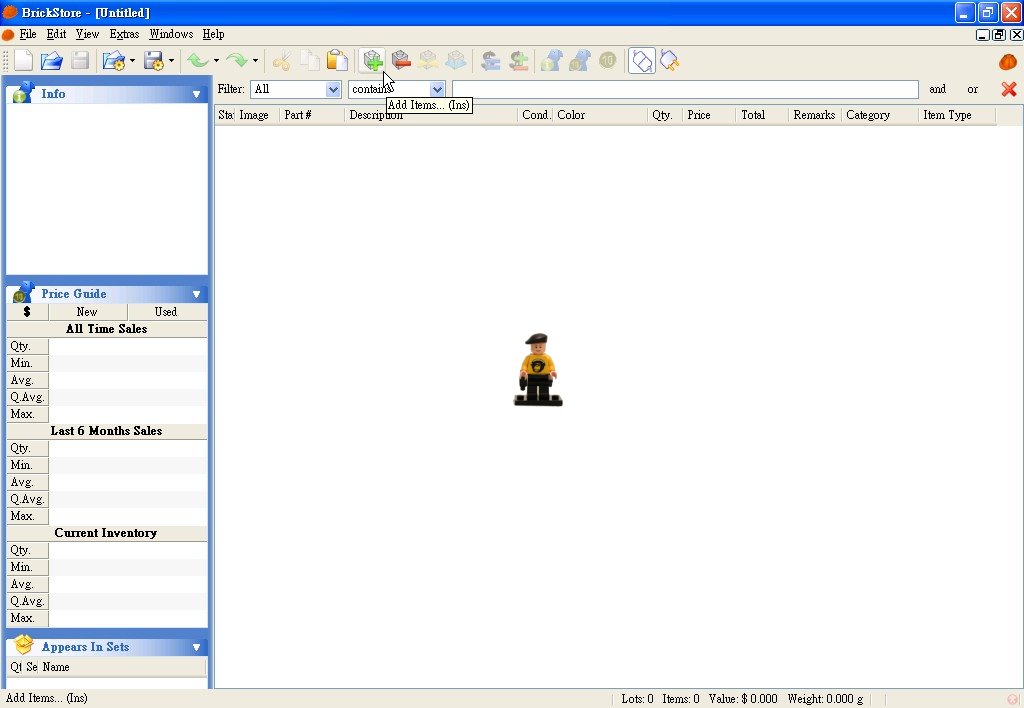Click the Item Type column header

pos(957,115)
